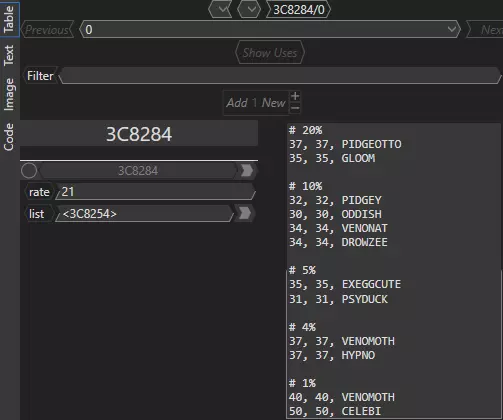This screenshot has width=503, height=420.
Task: Click the '32, 32, PIDGEY' line
Action: pyautogui.click(x=335, y=200)
